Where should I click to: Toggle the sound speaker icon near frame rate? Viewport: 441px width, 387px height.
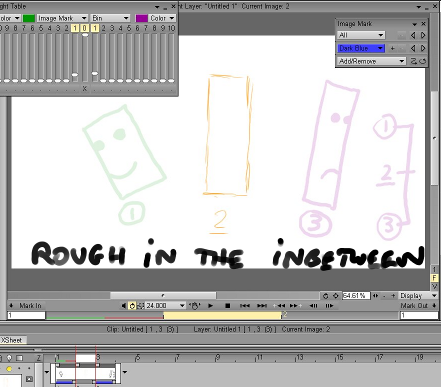pyautogui.click(x=124, y=306)
